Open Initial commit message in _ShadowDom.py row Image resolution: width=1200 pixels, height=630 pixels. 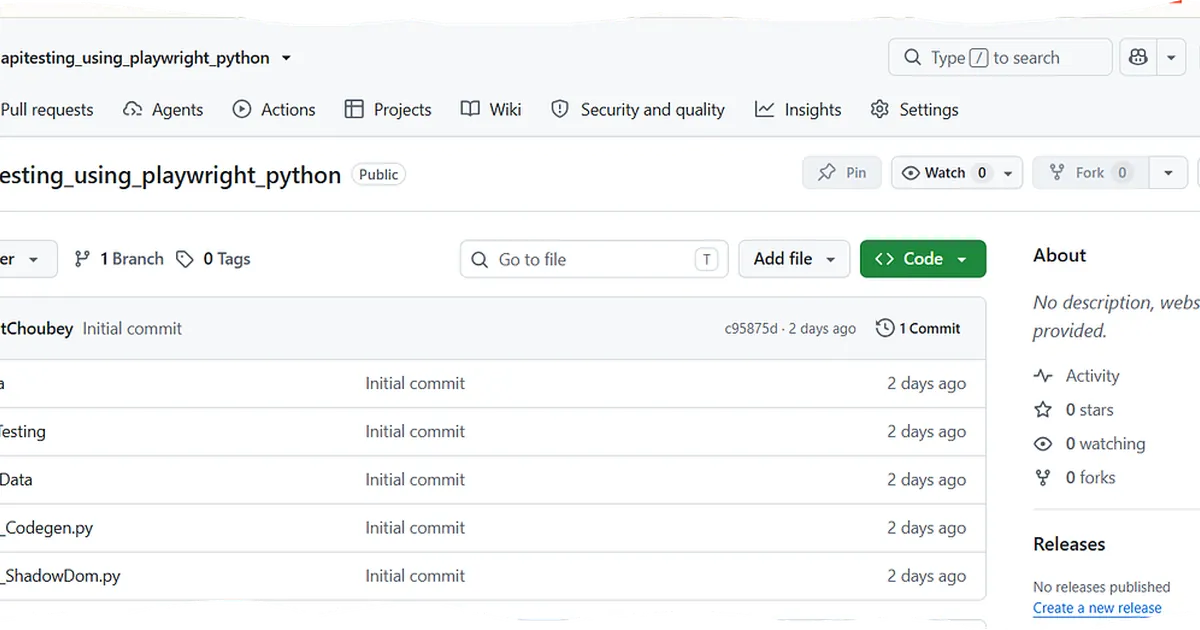(415, 576)
